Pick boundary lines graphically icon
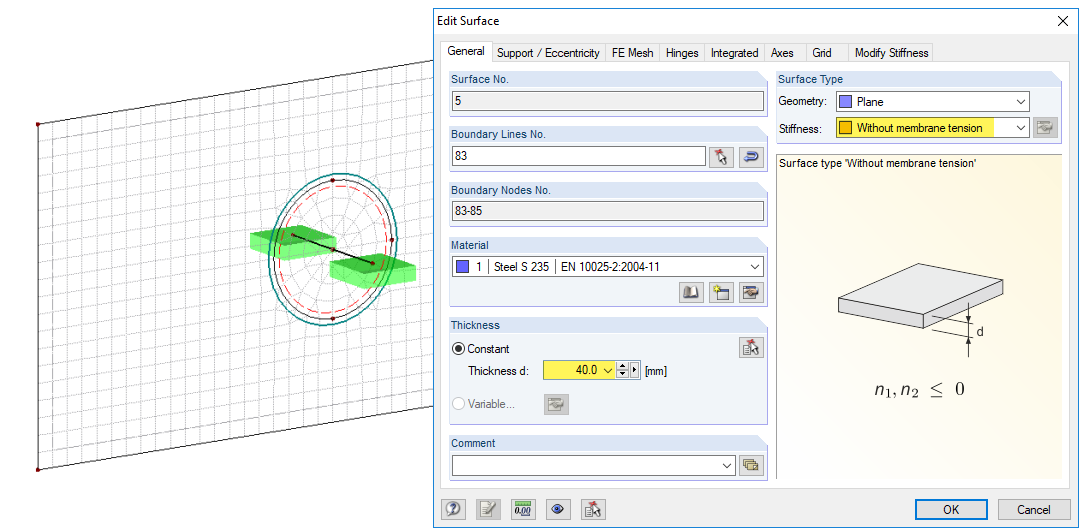The height and width of the screenshot is (528, 1079). 720,157
